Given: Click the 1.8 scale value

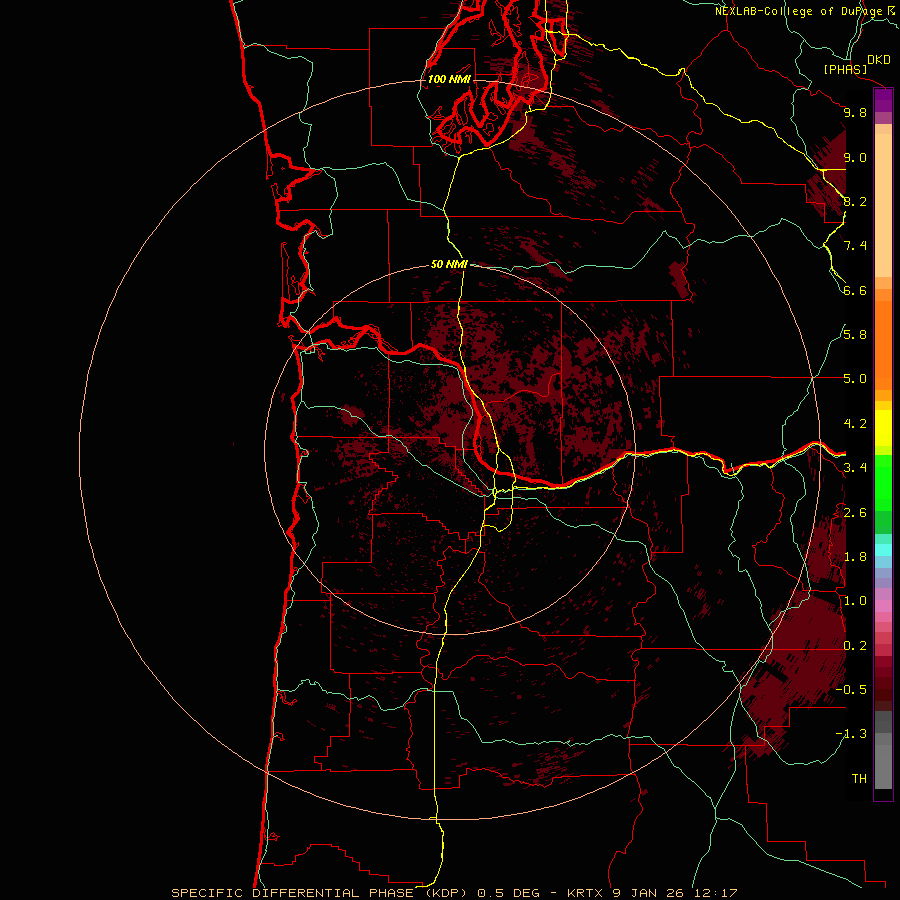Looking at the screenshot, I should pyautogui.click(x=855, y=557).
